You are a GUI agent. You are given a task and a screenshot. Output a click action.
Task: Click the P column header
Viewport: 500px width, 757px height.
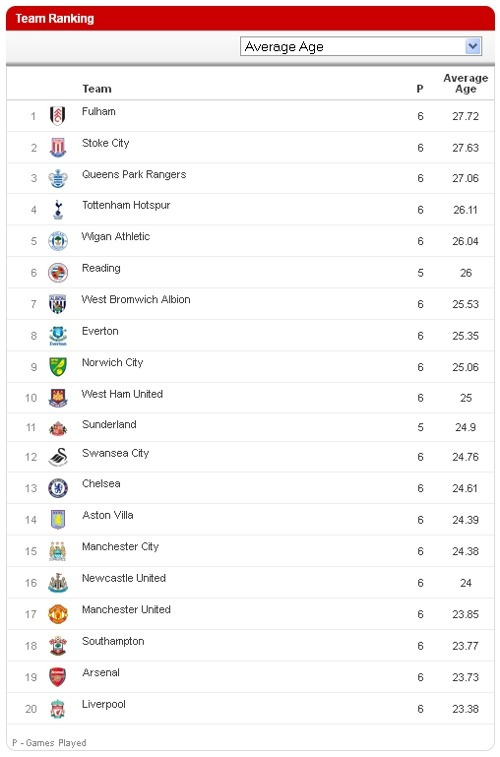[420, 89]
